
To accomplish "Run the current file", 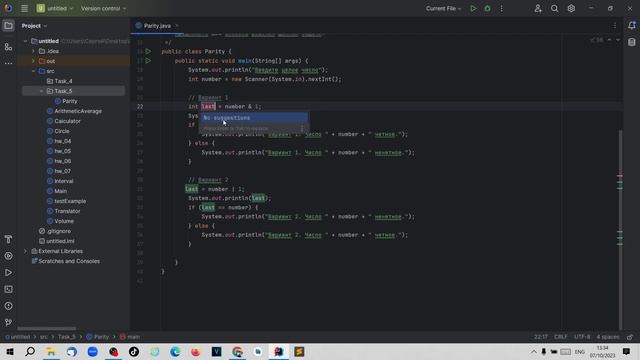I will [x=473, y=8].
